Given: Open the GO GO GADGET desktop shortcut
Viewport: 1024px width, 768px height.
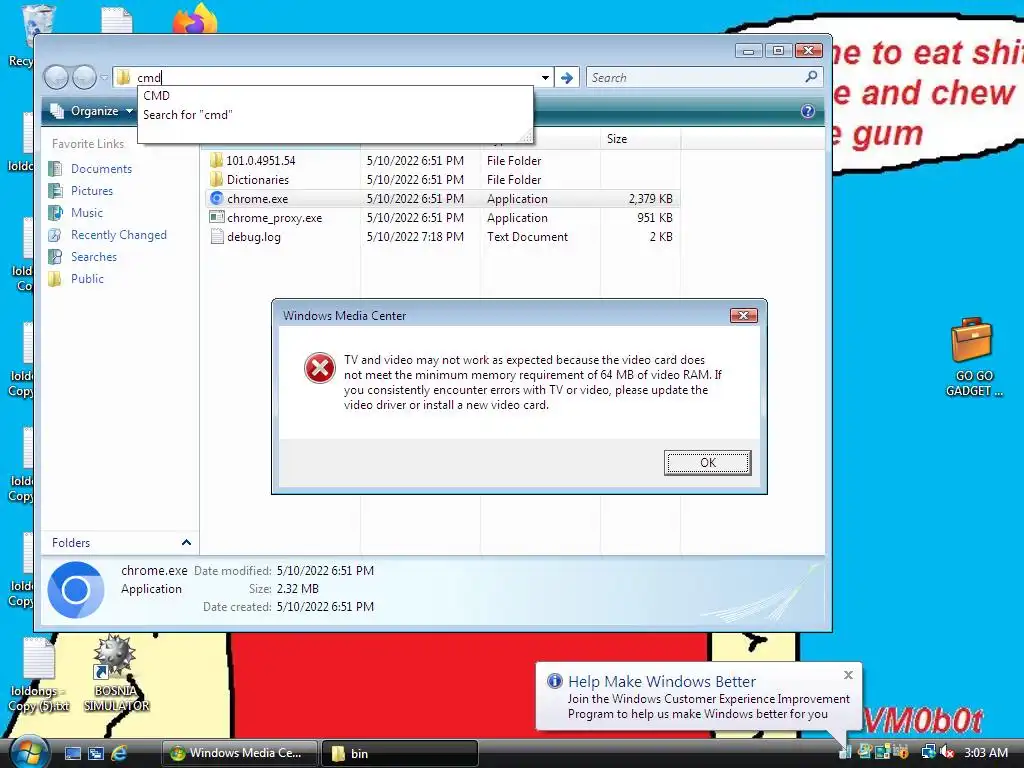Looking at the screenshot, I should tap(973, 357).
